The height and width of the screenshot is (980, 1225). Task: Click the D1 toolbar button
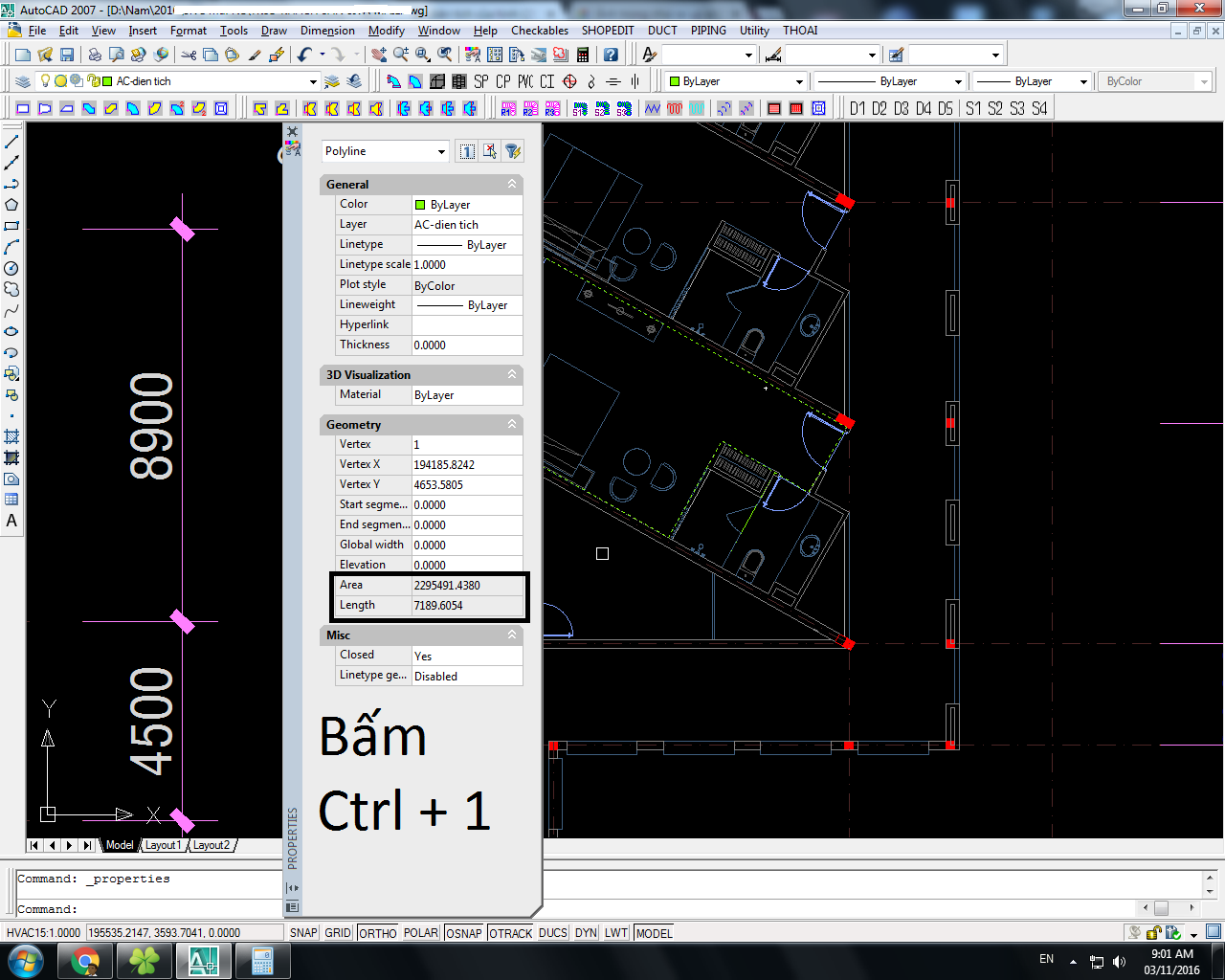[857, 108]
